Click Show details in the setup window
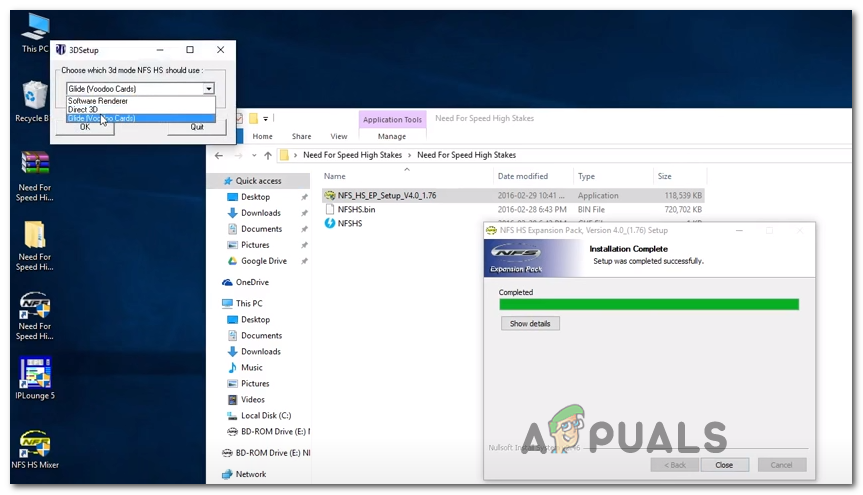Screen dimensions: 863x495 [530, 324]
